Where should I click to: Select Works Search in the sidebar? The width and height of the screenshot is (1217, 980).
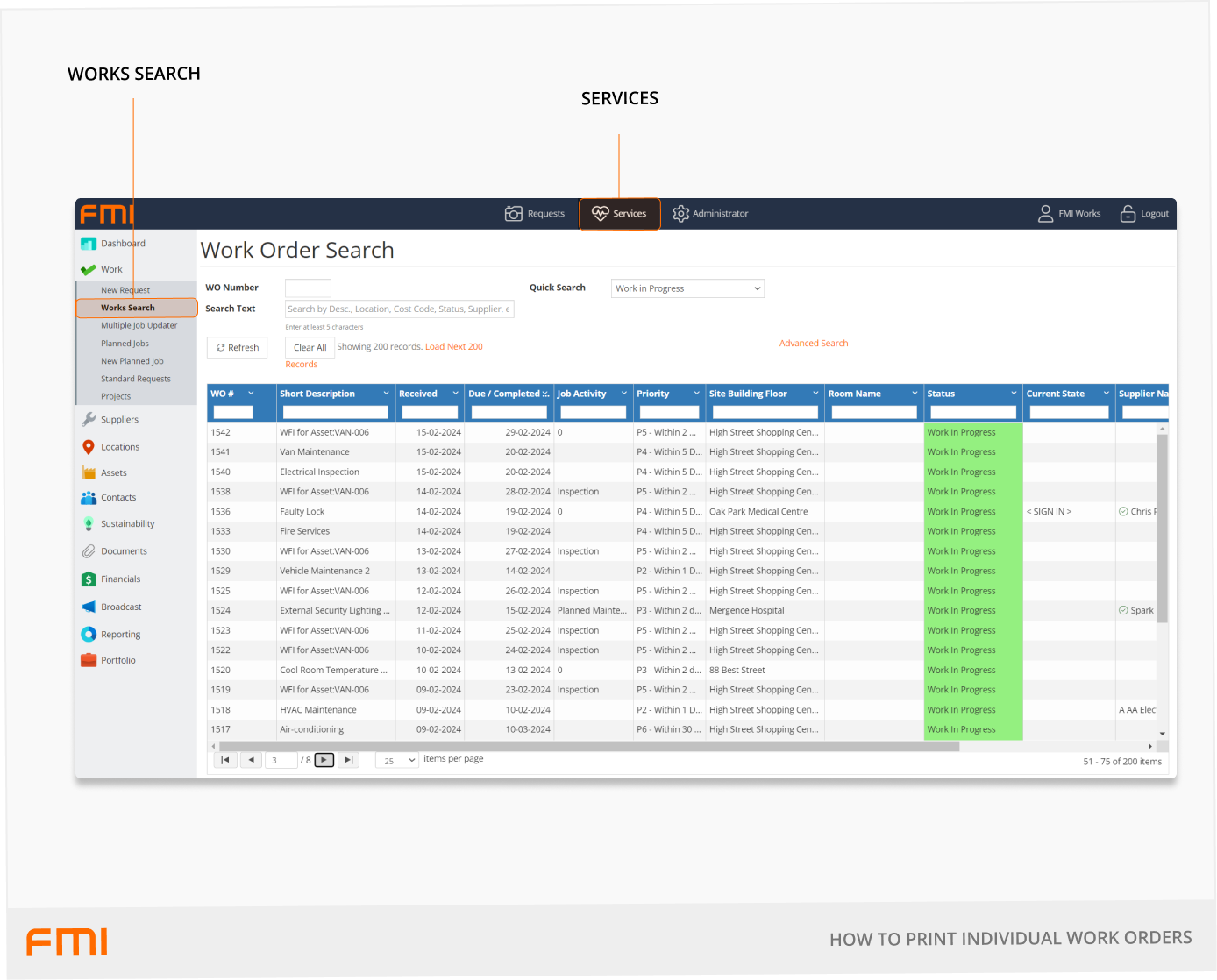point(128,308)
